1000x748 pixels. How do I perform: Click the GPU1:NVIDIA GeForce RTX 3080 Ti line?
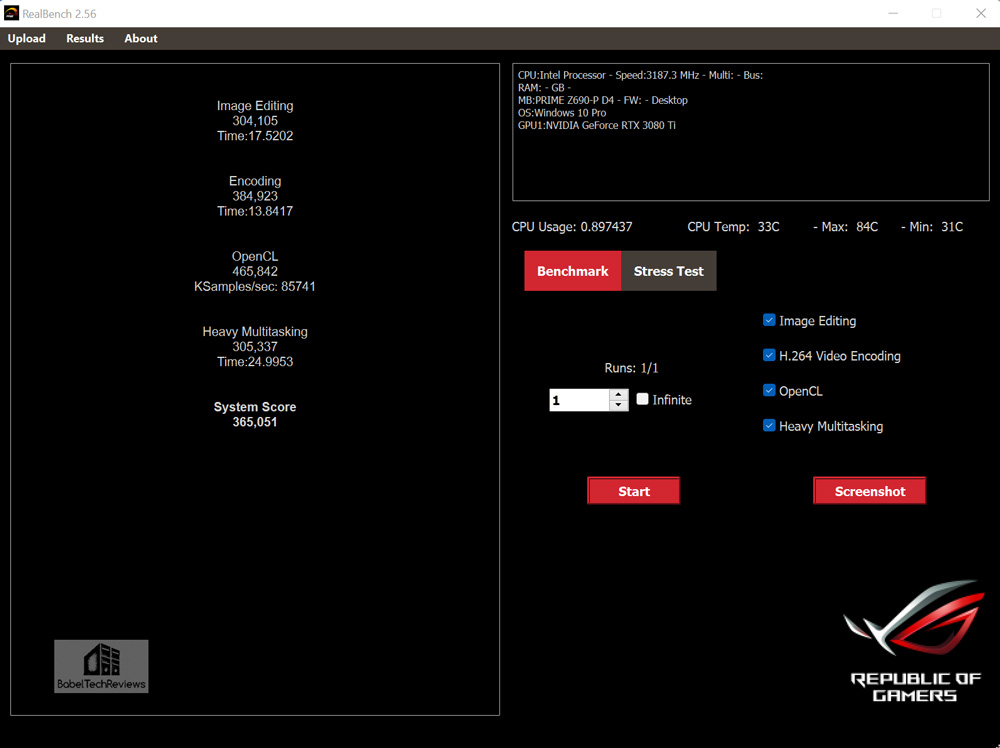pos(597,126)
